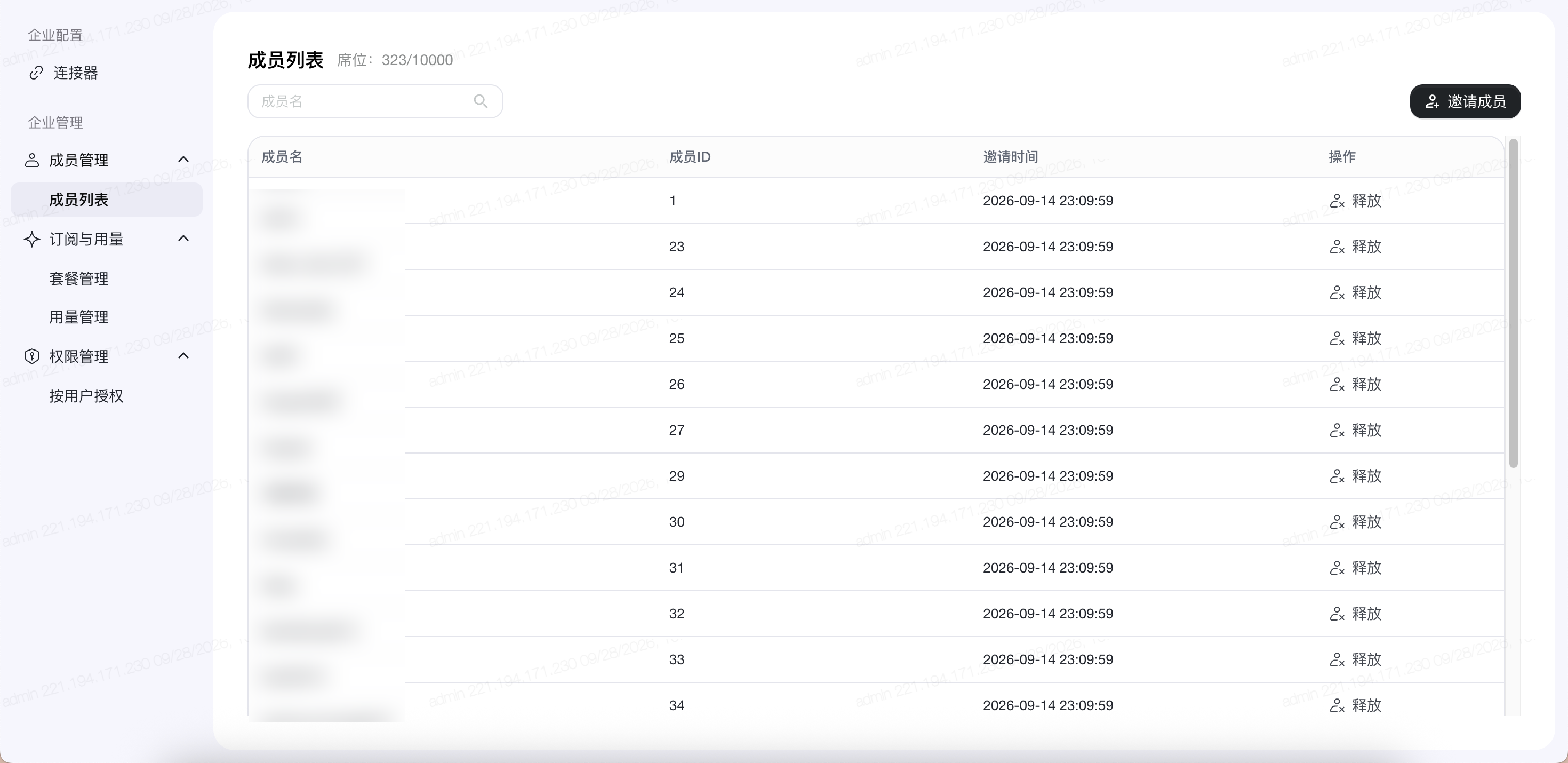Screen dimensions: 1568x763
Task: Open the 连接器 link icon
Action: pyautogui.click(x=36, y=73)
